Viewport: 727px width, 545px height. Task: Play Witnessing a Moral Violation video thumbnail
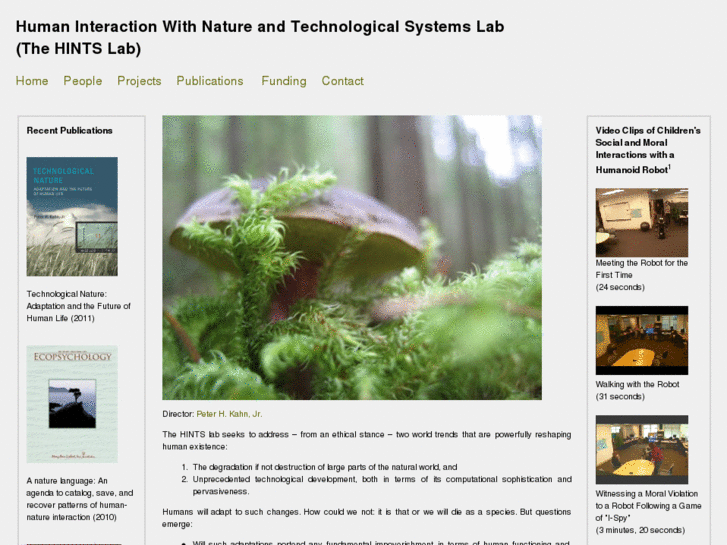(x=642, y=449)
